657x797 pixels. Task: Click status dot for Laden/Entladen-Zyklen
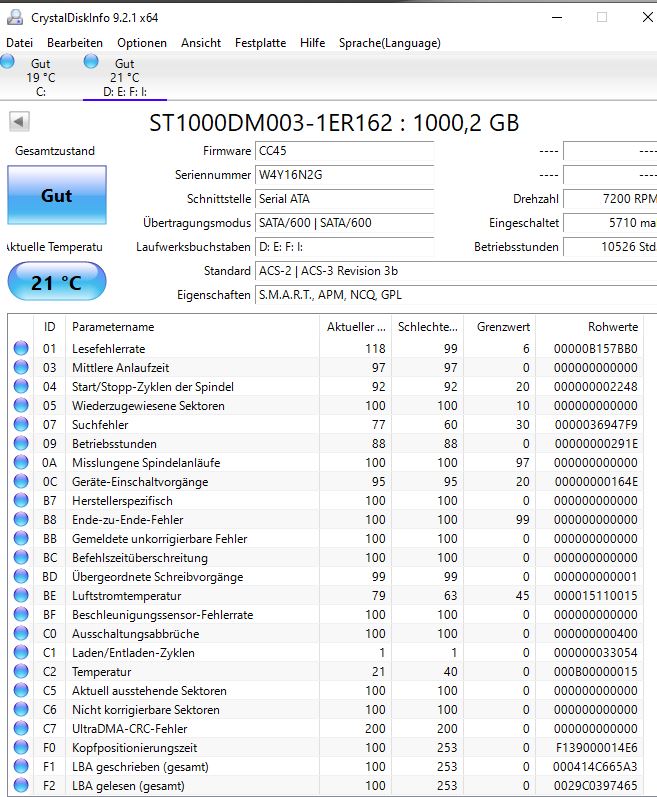pyautogui.click(x=21, y=652)
